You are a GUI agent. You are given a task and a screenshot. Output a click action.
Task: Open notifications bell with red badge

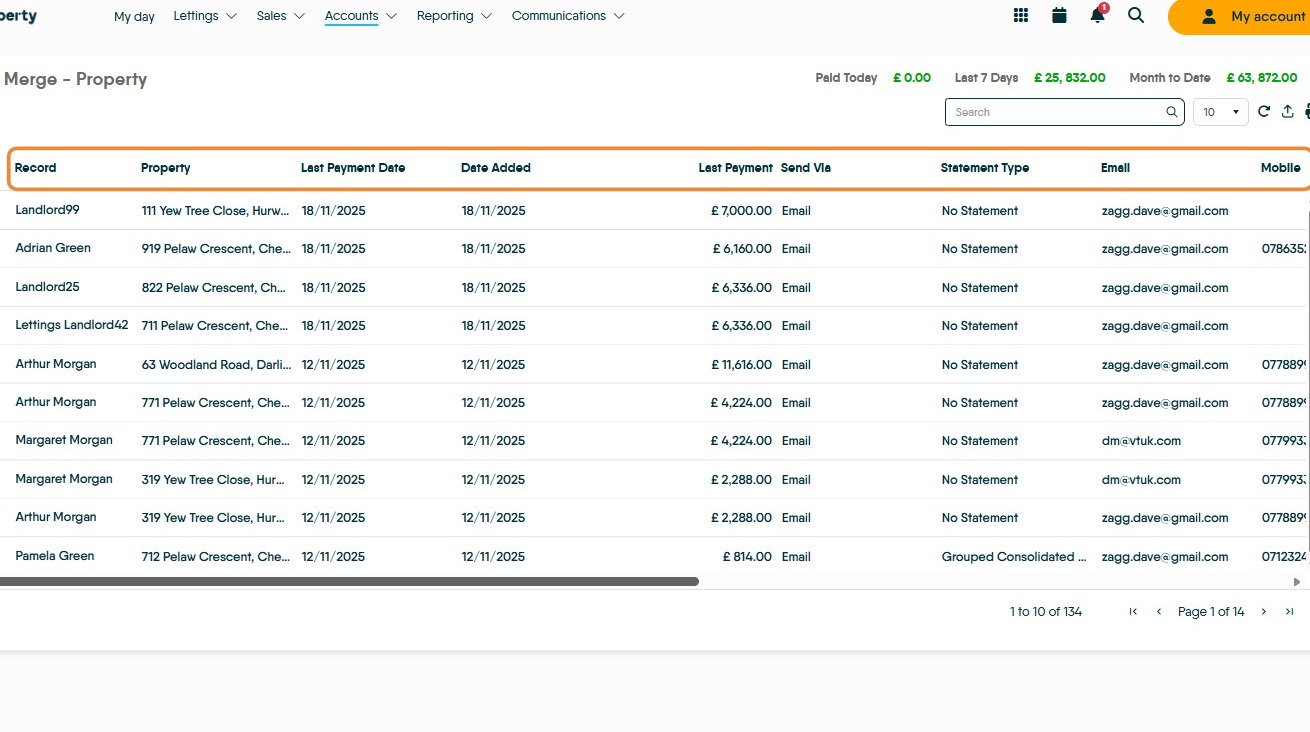1098,16
